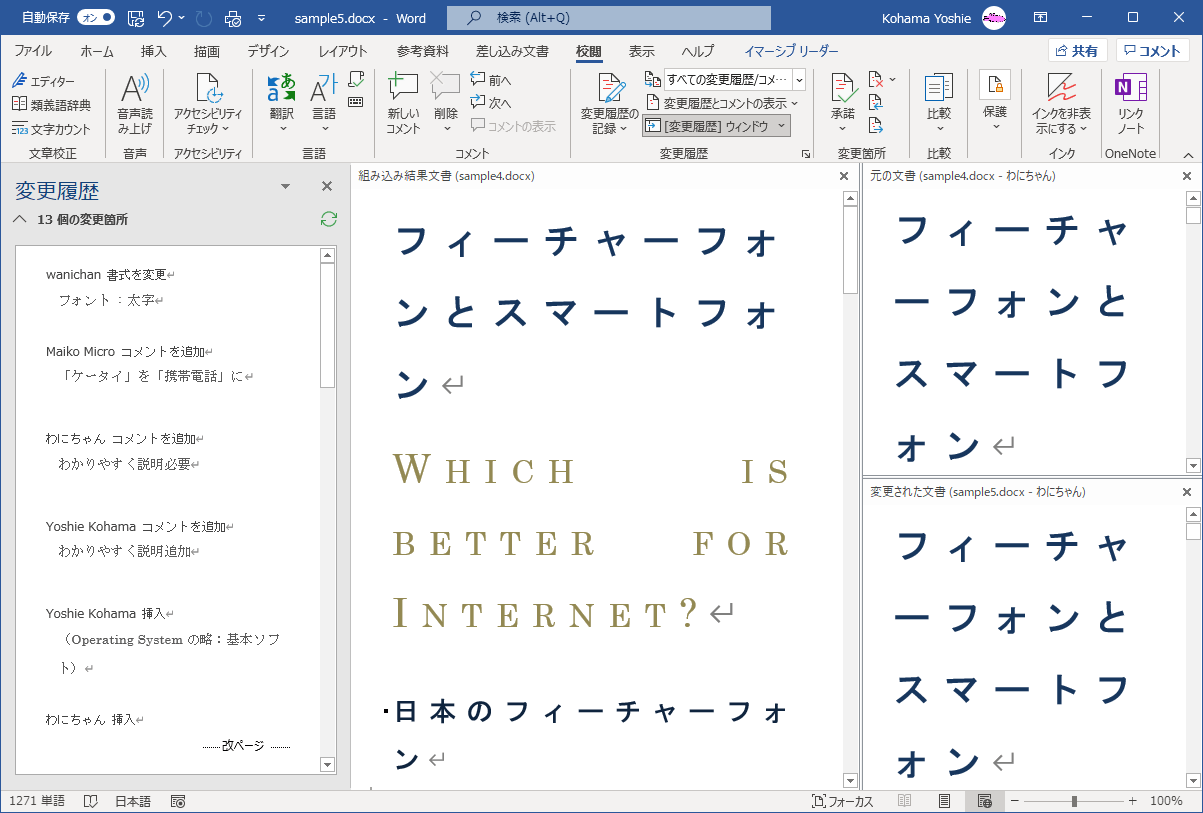Switch to Read Mode view in status bar
This screenshot has height=813, width=1203.
click(x=904, y=801)
